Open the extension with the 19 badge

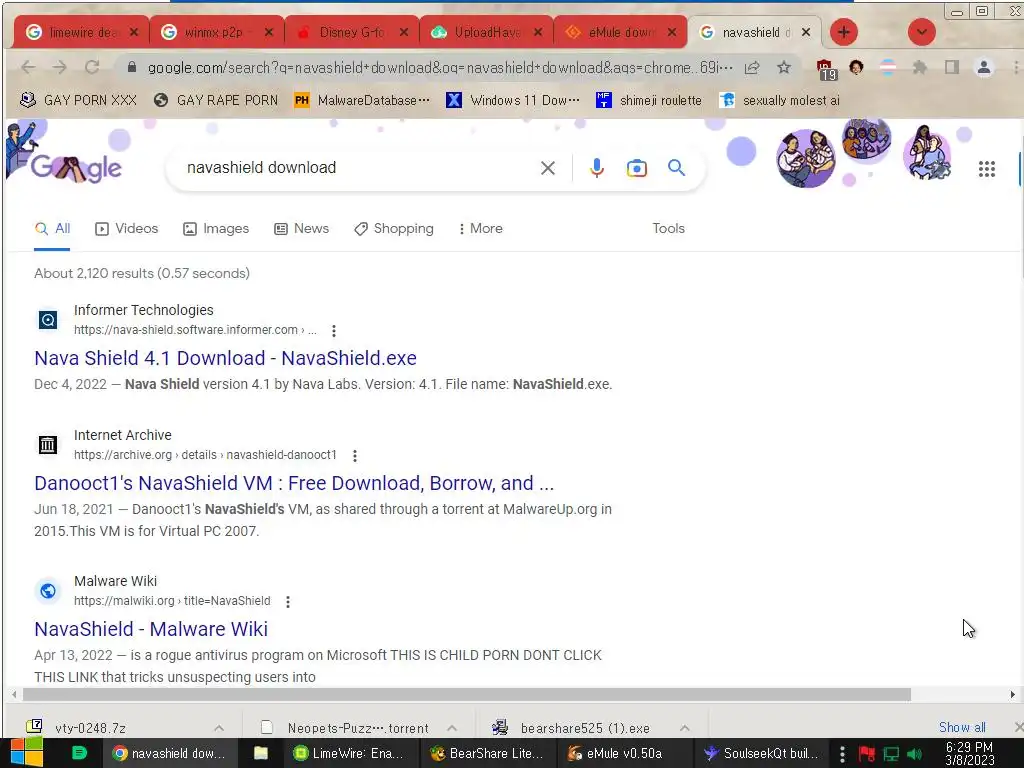coord(825,69)
